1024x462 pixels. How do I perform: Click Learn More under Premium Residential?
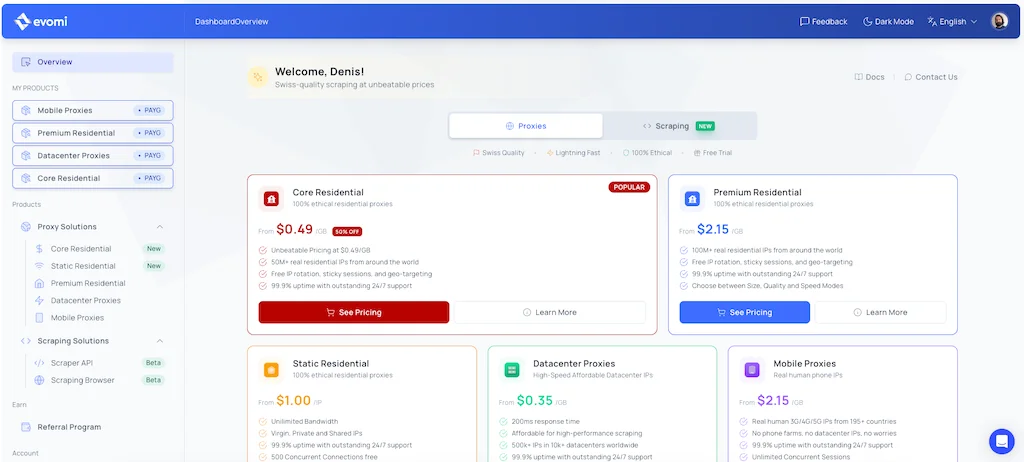pos(880,312)
